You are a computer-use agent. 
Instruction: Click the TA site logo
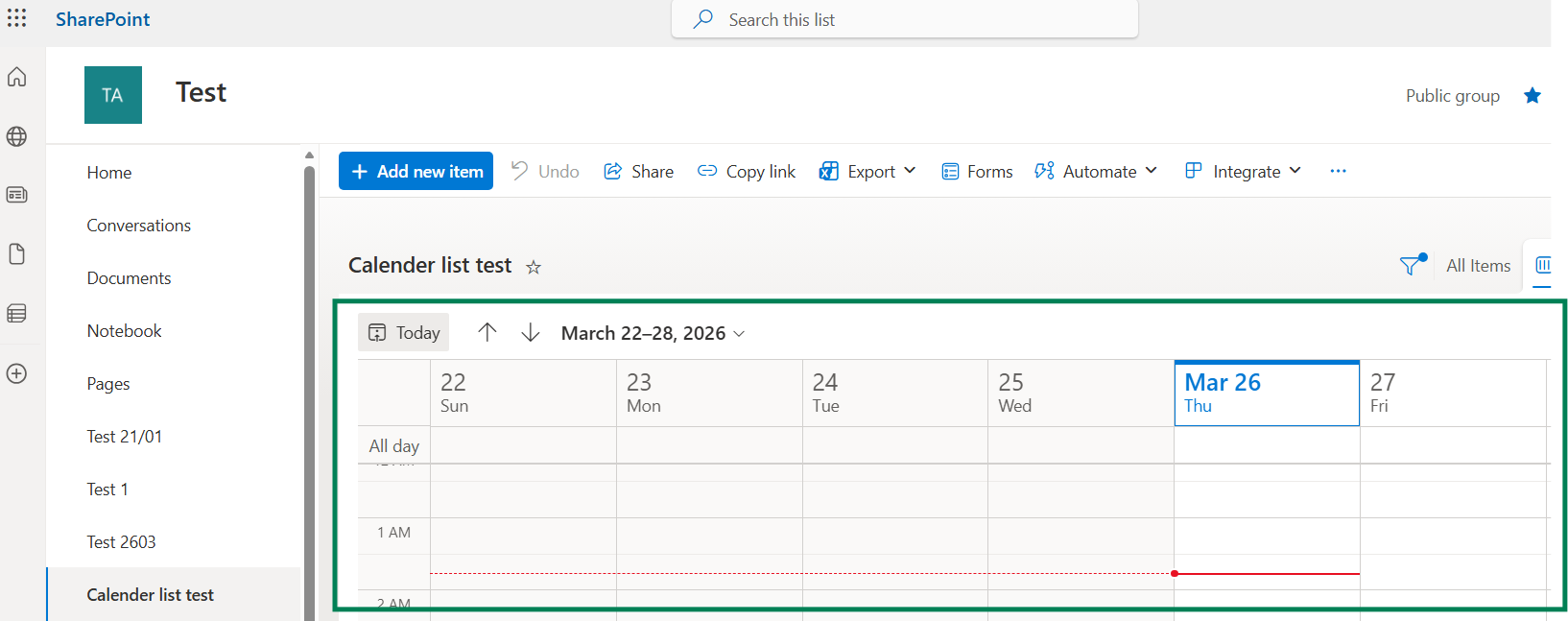click(x=113, y=95)
